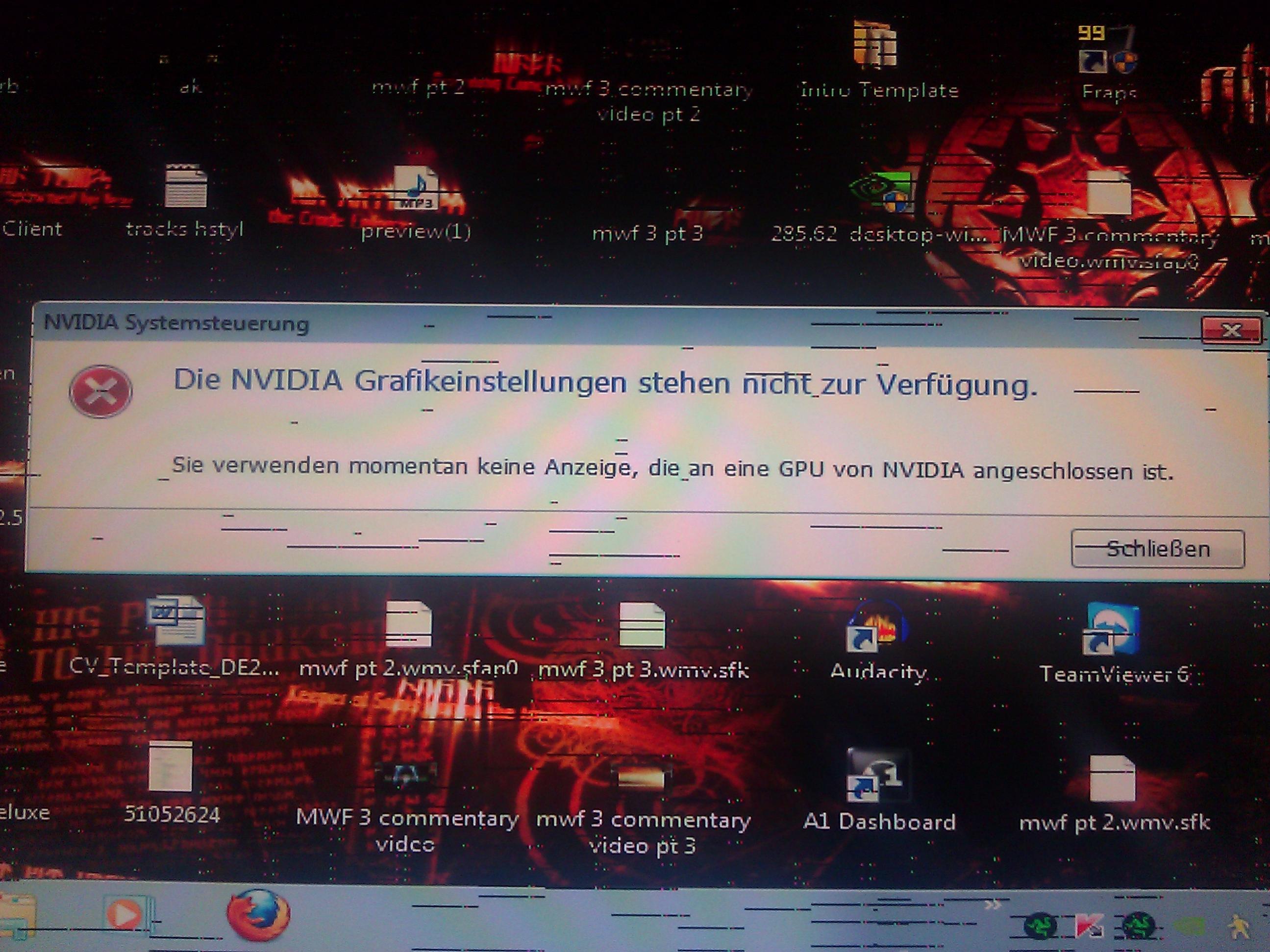Click the mwf pt 2 label at top
Viewport: 1270px width, 952px height.
(x=418, y=88)
